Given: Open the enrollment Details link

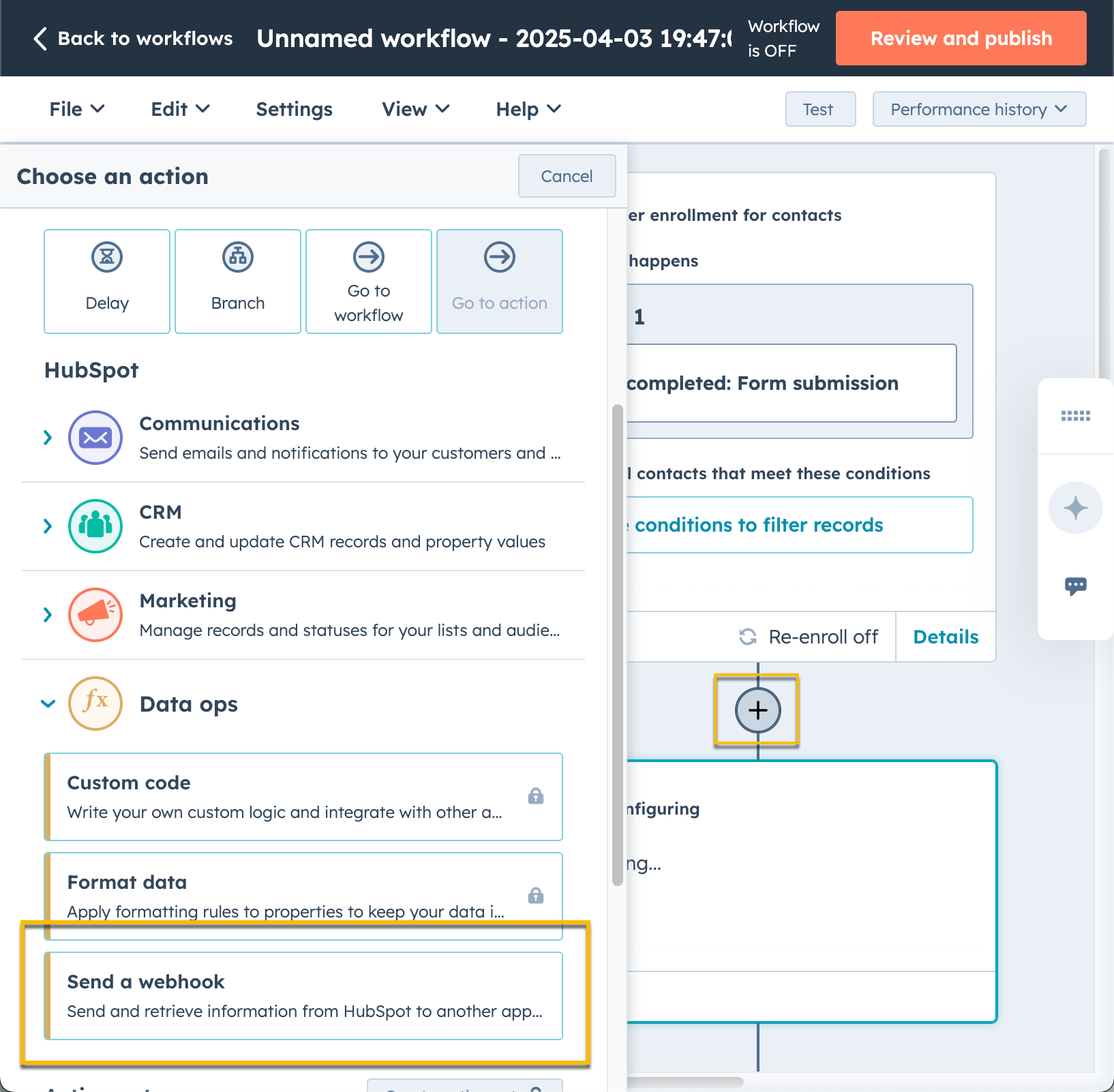Looking at the screenshot, I should click(946, 637).
